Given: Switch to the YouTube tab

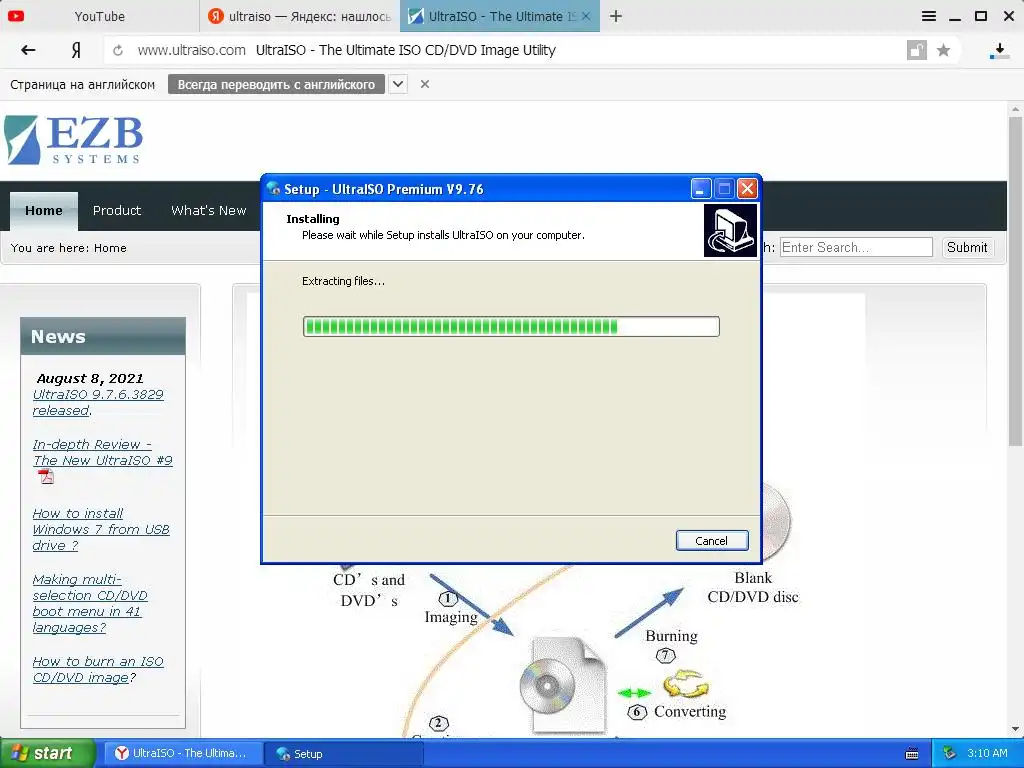Looking at the screenshot, I should click(x=99, y=16).
